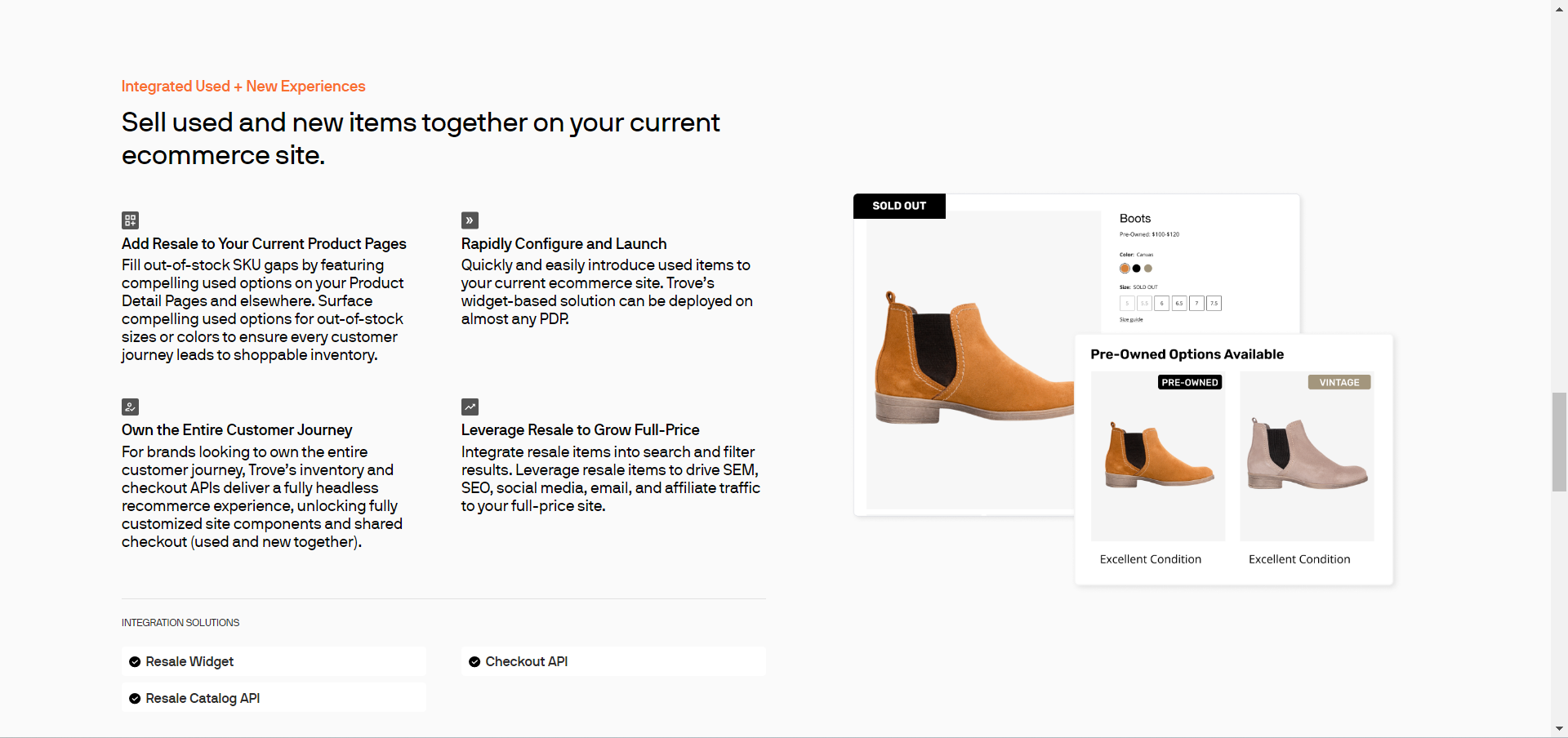Select the orange color swatch for Boots
1568x738 pixels.
tap(1125, 269)
